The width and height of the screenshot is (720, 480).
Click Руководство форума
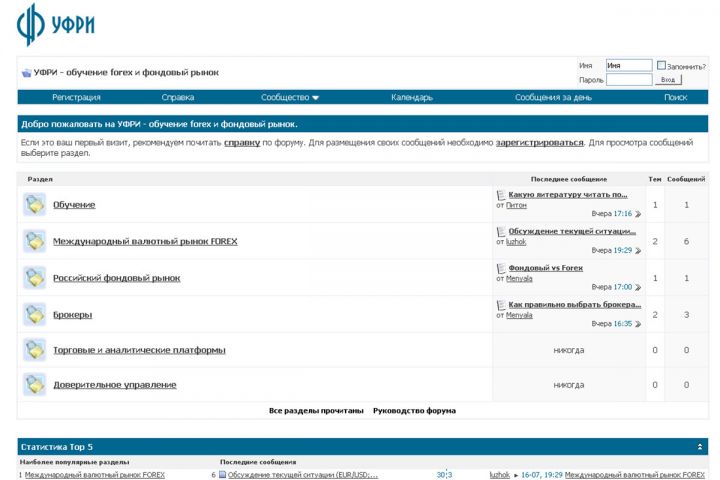click(414, 411)
